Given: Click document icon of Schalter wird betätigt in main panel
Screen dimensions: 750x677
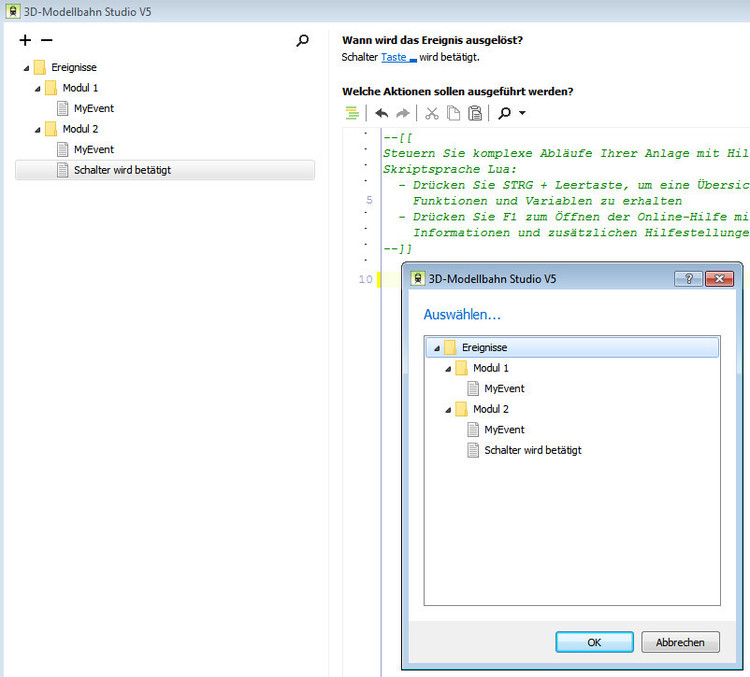Looking at the screenshot, I should click(x=62, y=170).
